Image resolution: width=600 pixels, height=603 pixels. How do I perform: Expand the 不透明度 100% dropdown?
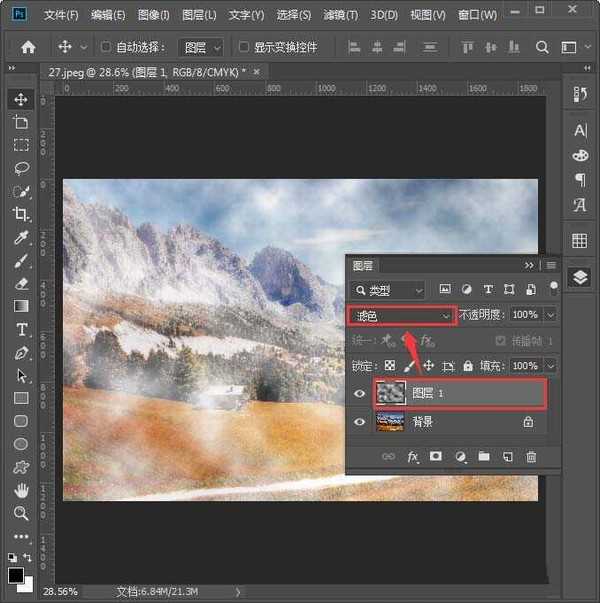coord(550,315)
